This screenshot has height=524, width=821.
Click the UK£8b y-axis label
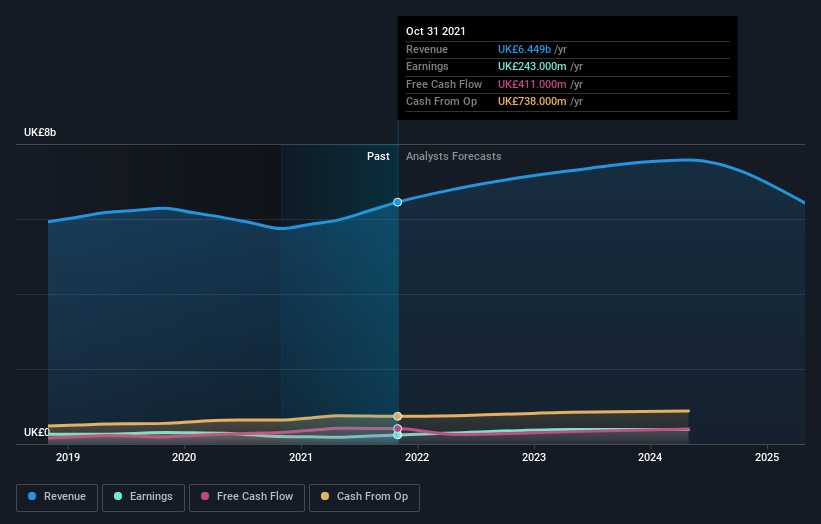40,132
